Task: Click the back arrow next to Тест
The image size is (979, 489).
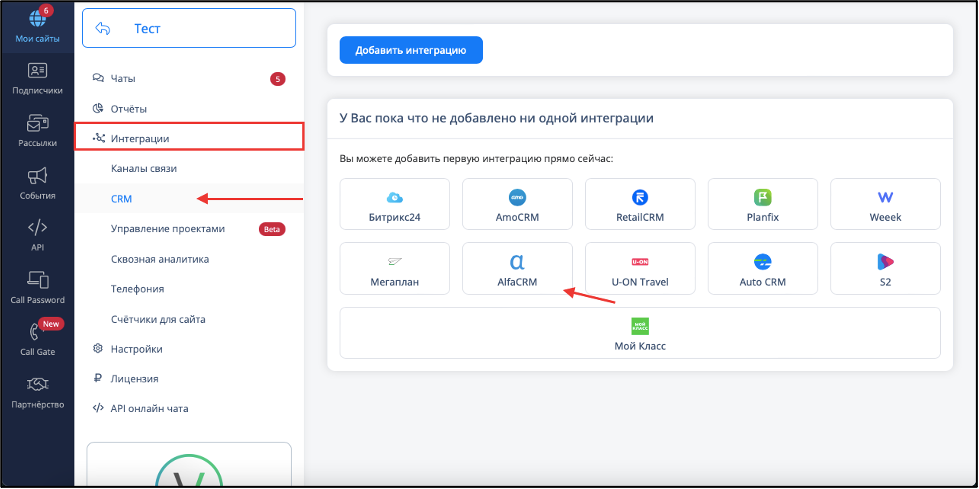Action: (102, 29)
